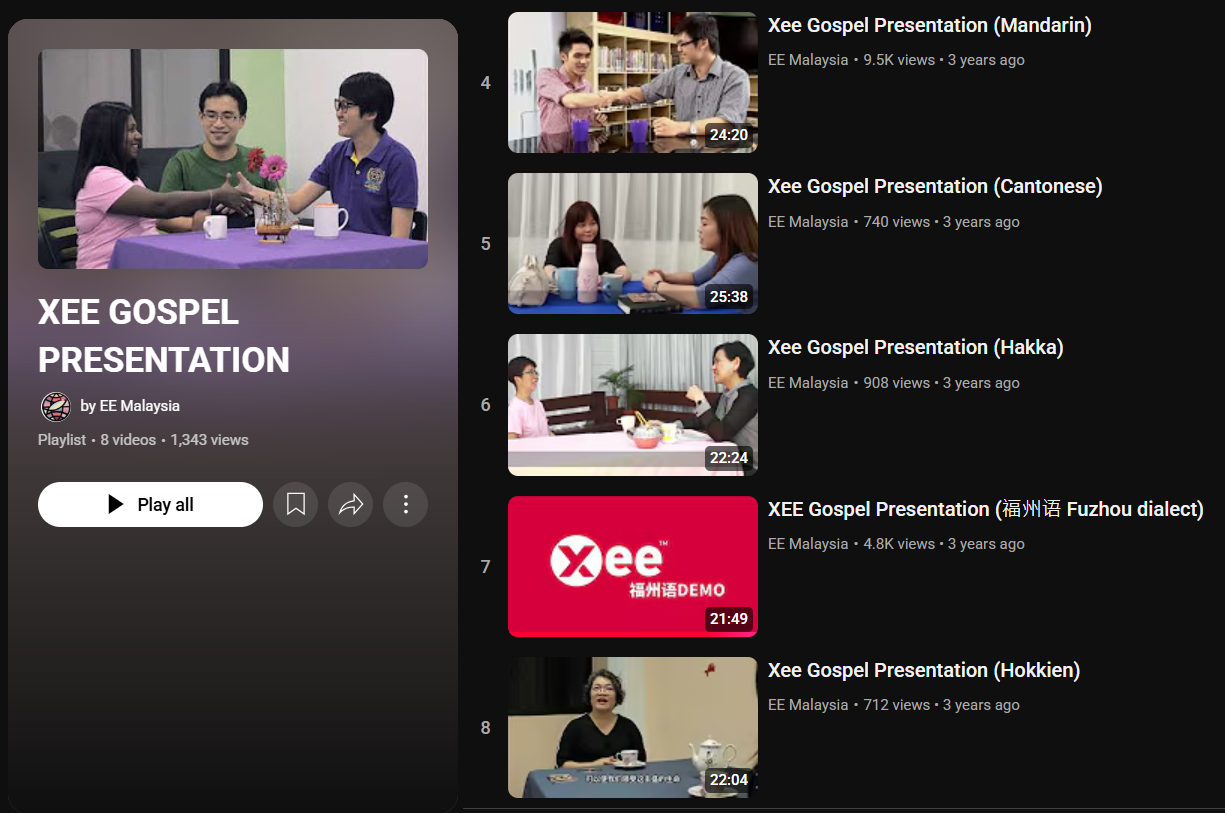This screenshot has height=813, width=1225.
Task: Click EE Malaysia under the Hokkien video
Action: tap(808, 705)
